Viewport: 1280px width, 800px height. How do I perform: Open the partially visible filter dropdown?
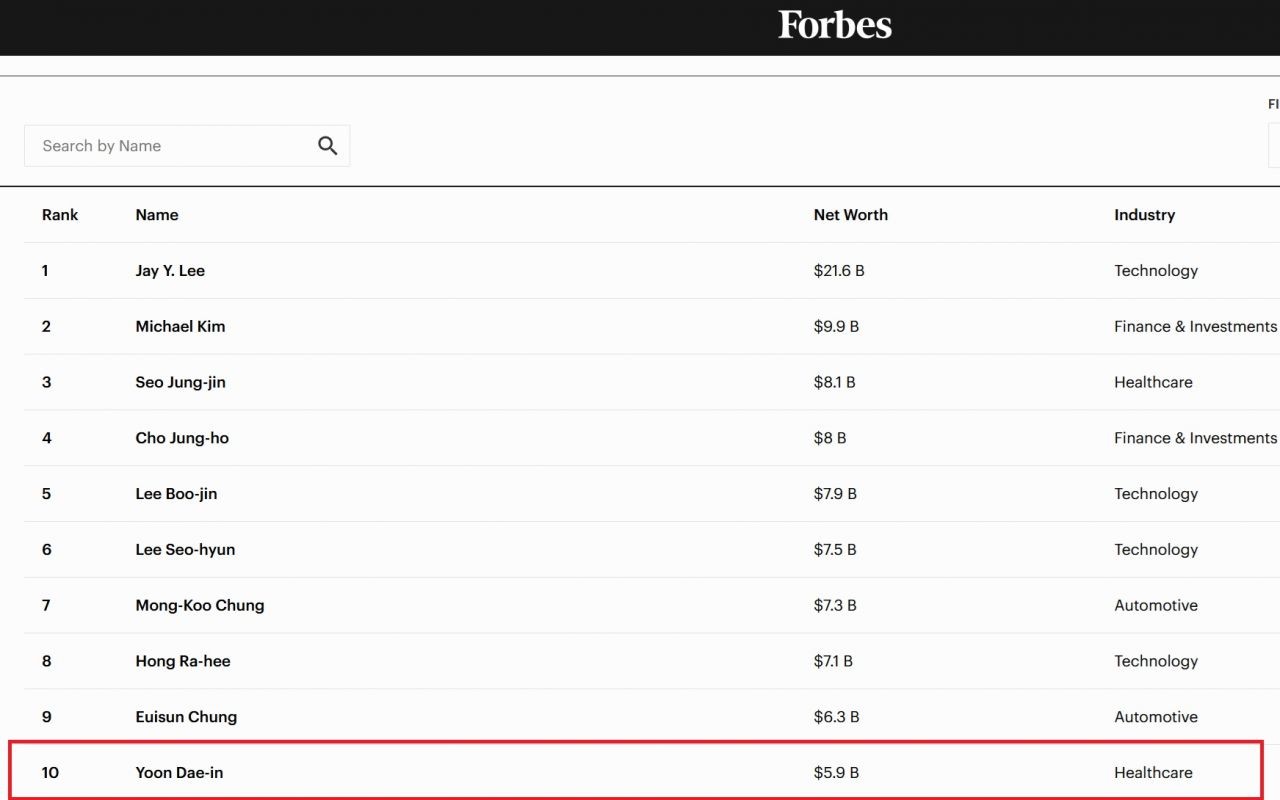point(1273,146)
